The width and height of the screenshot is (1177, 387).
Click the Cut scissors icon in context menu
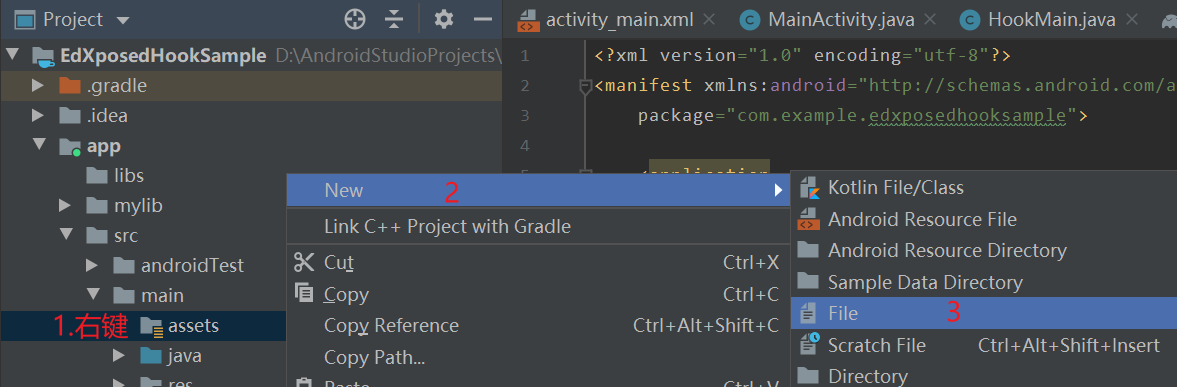[x=304, y=262]
